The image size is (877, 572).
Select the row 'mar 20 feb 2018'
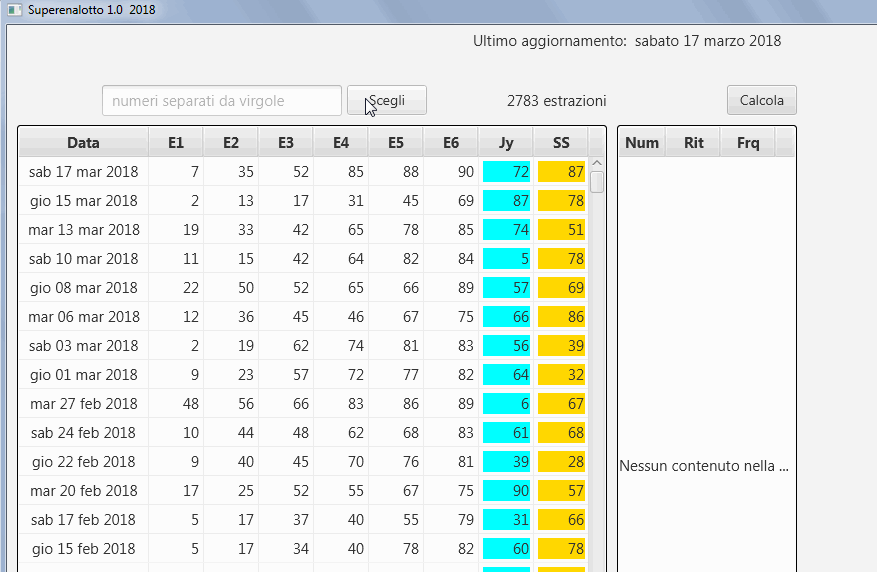coord(304,491)
